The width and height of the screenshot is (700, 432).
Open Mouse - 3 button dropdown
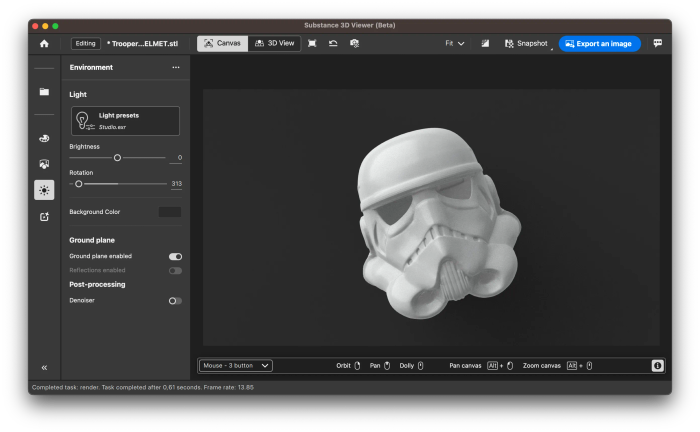tap(236, 366)
